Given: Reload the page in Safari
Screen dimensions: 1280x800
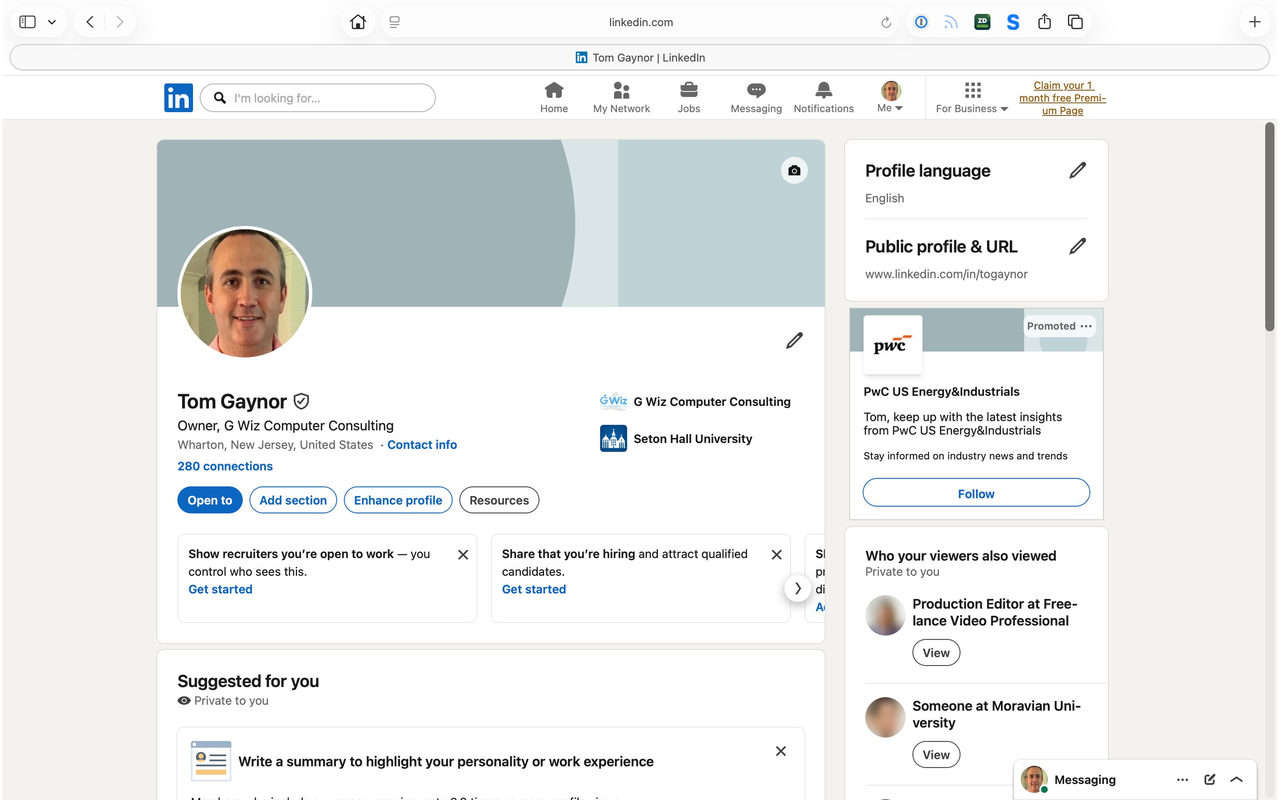Looking at the screenshot, I should tap(886, 22).
